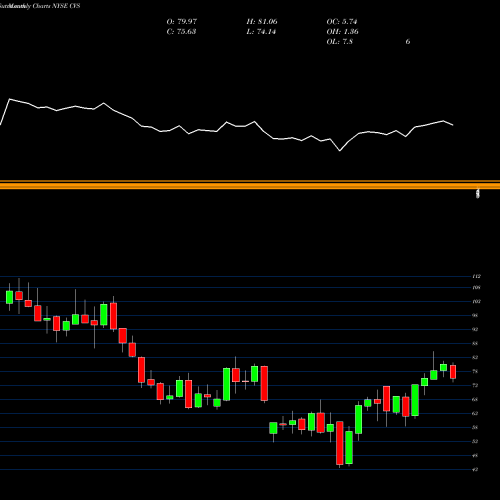Click price axis label 102
This screenshot has width=500, height=500.
(x=477, y=301)
